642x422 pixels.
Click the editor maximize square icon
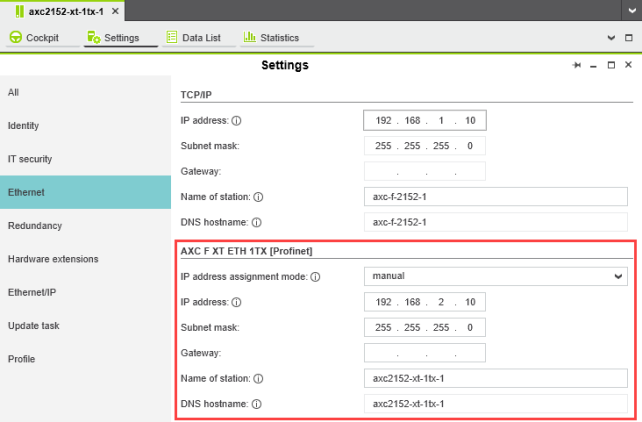coord(629,38)
